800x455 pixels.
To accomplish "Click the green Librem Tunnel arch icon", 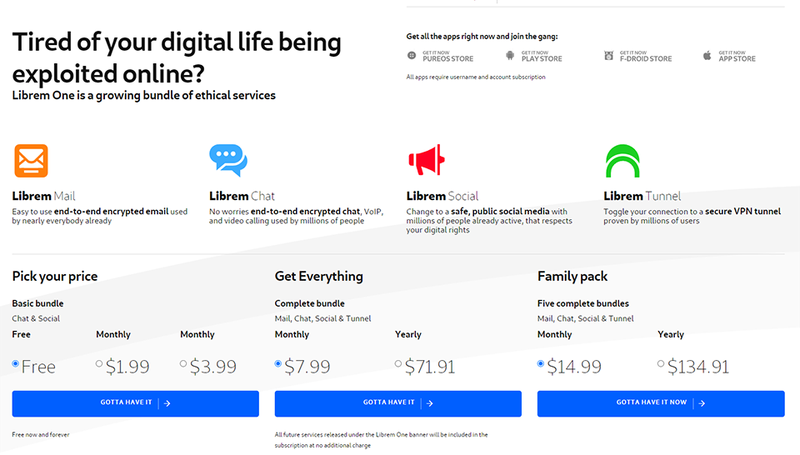I will (x=622, y=161).
